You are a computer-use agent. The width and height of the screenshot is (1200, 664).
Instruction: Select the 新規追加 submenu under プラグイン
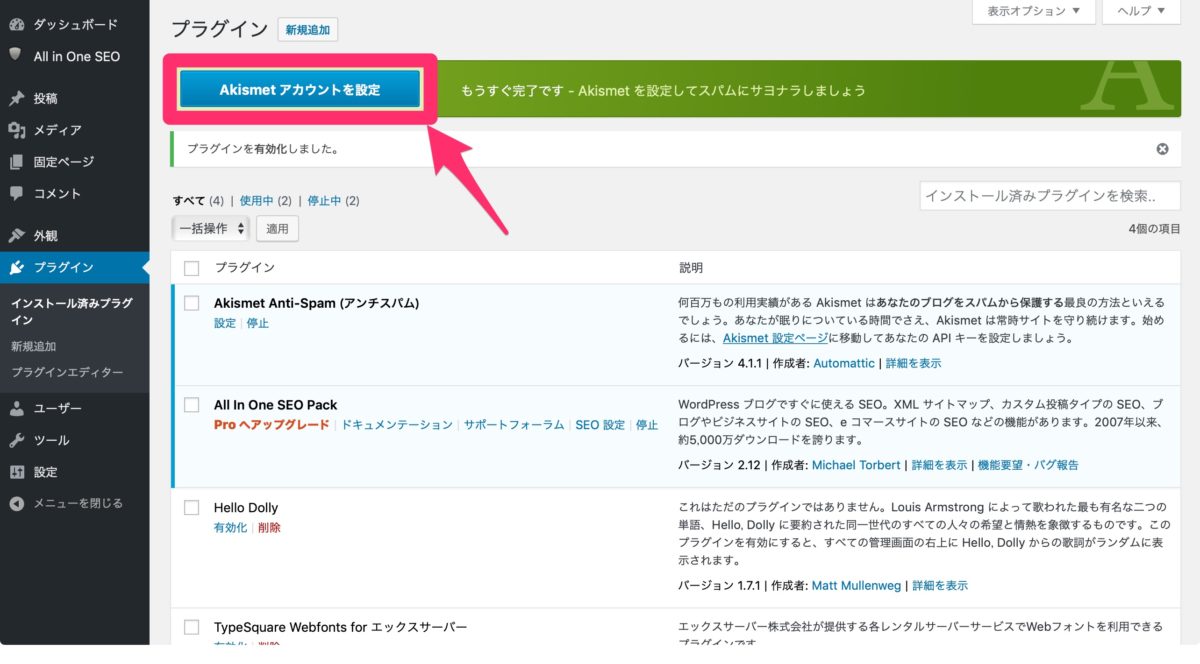pyautogui.click(x=34, y=346)
